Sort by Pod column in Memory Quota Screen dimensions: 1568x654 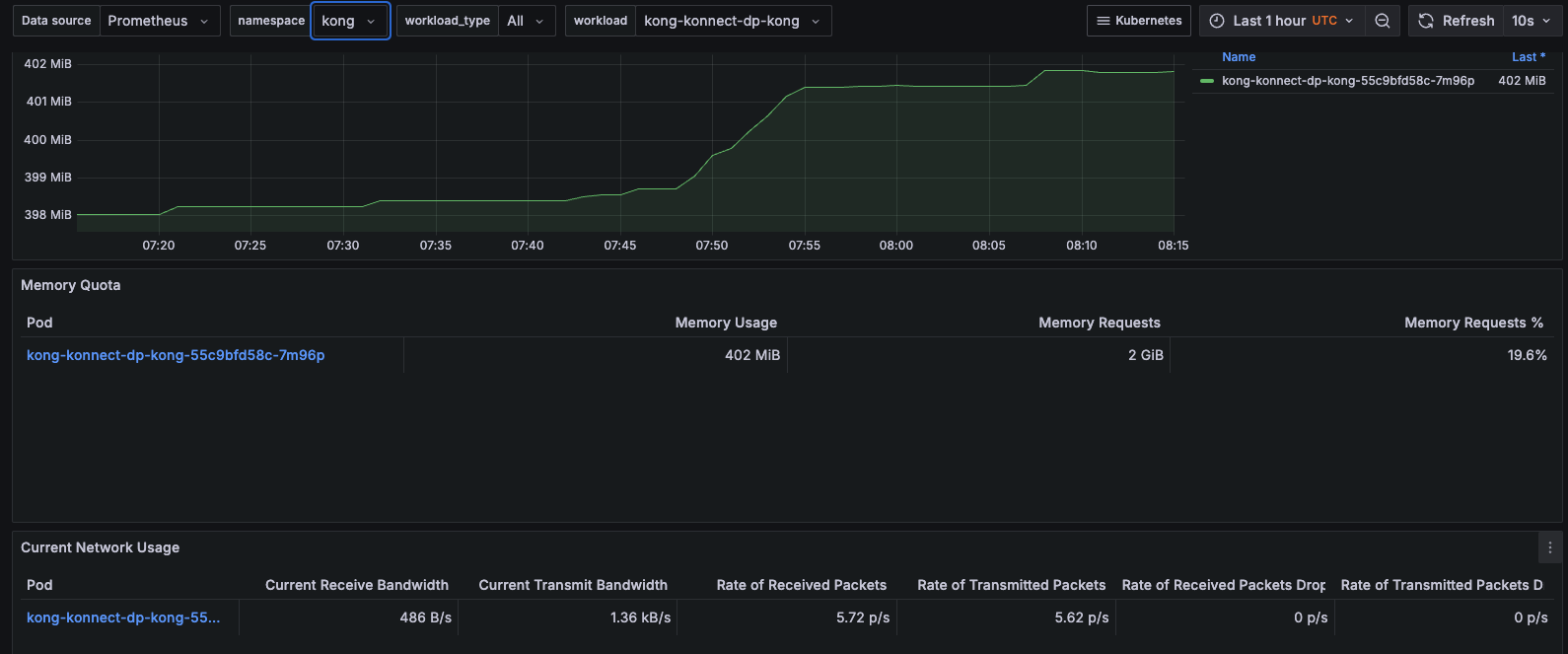pos(39,323)
